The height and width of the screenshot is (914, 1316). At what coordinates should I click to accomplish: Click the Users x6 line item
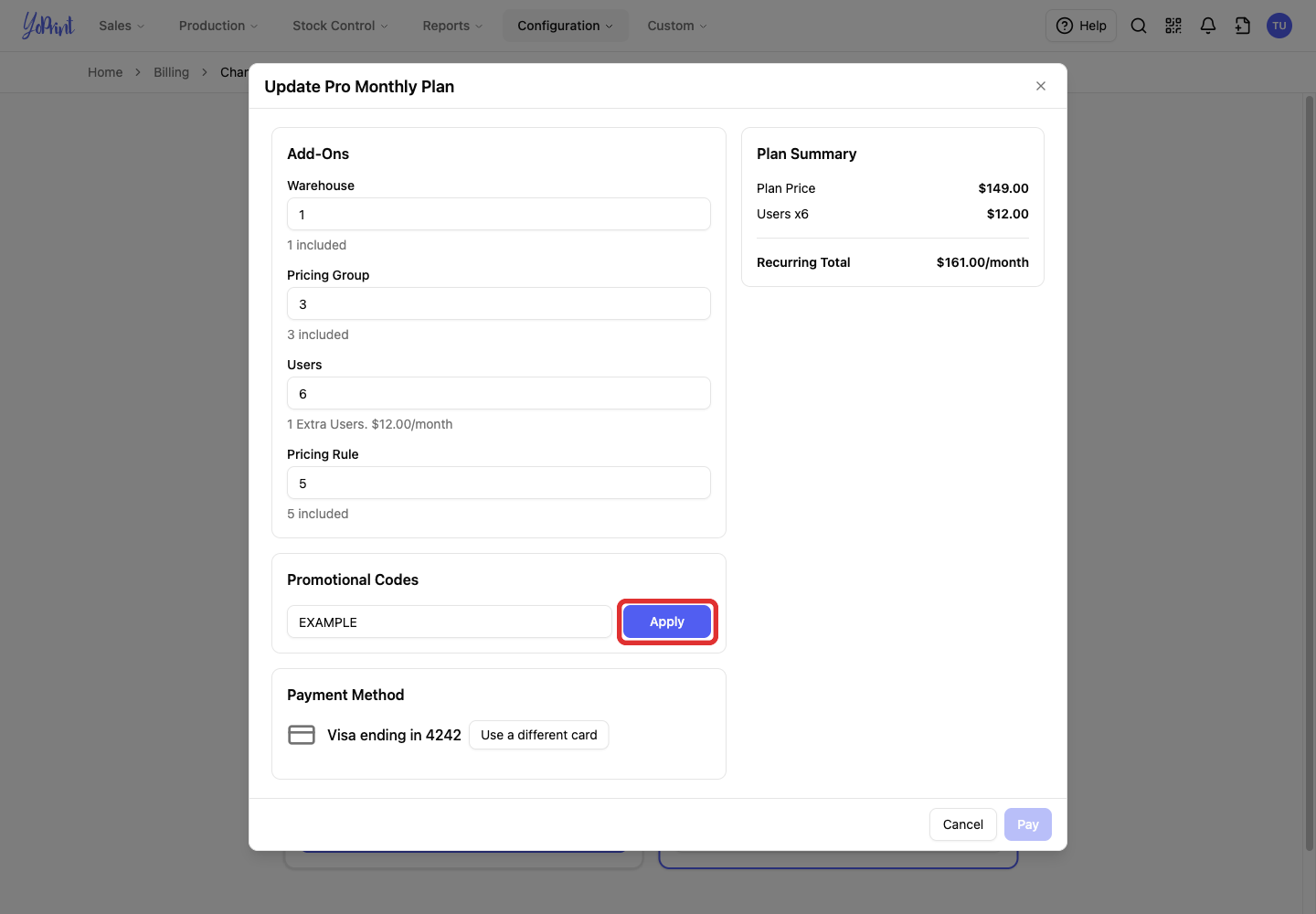click(893, 214)
